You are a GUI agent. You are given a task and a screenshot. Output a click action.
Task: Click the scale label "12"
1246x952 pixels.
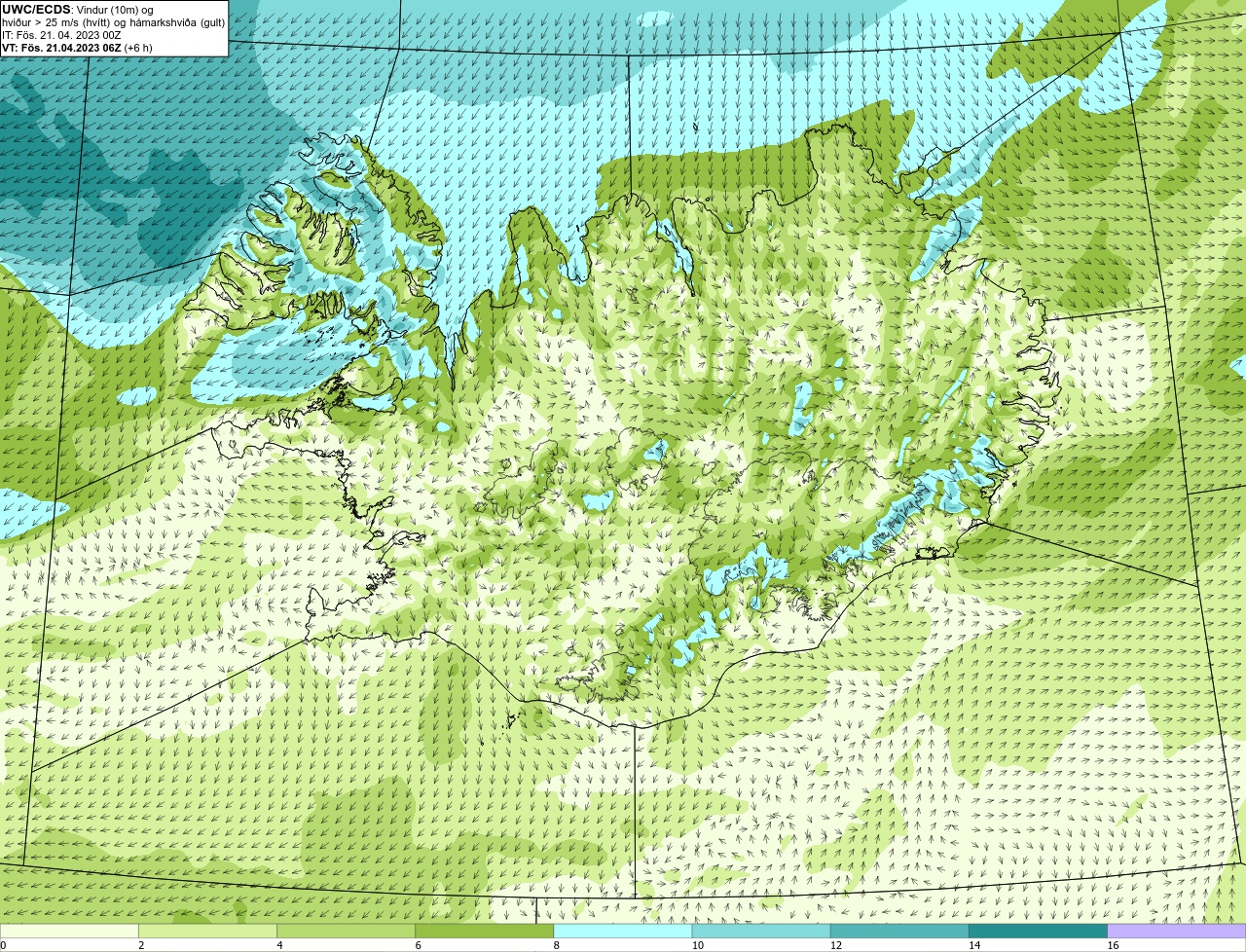tap(835, 945)
